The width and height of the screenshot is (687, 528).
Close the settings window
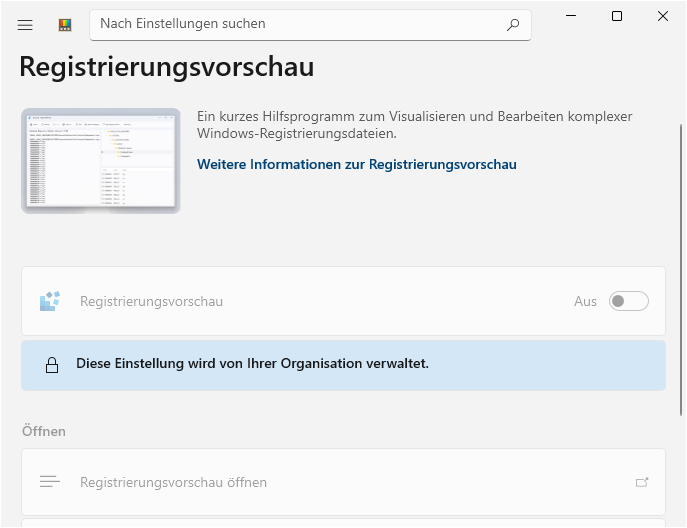[x=663, y=16]
